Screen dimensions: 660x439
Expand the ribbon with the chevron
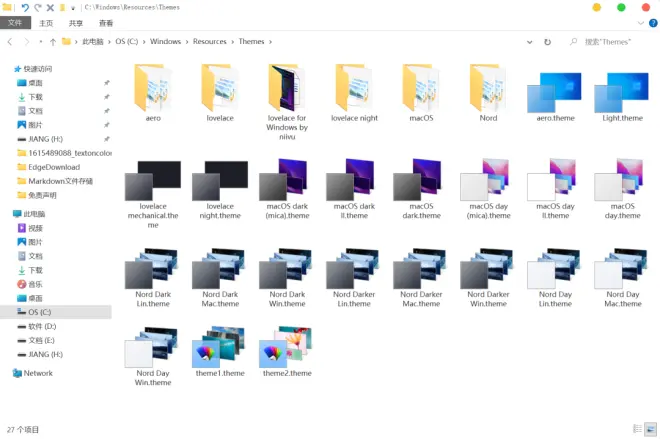(641, 23)
